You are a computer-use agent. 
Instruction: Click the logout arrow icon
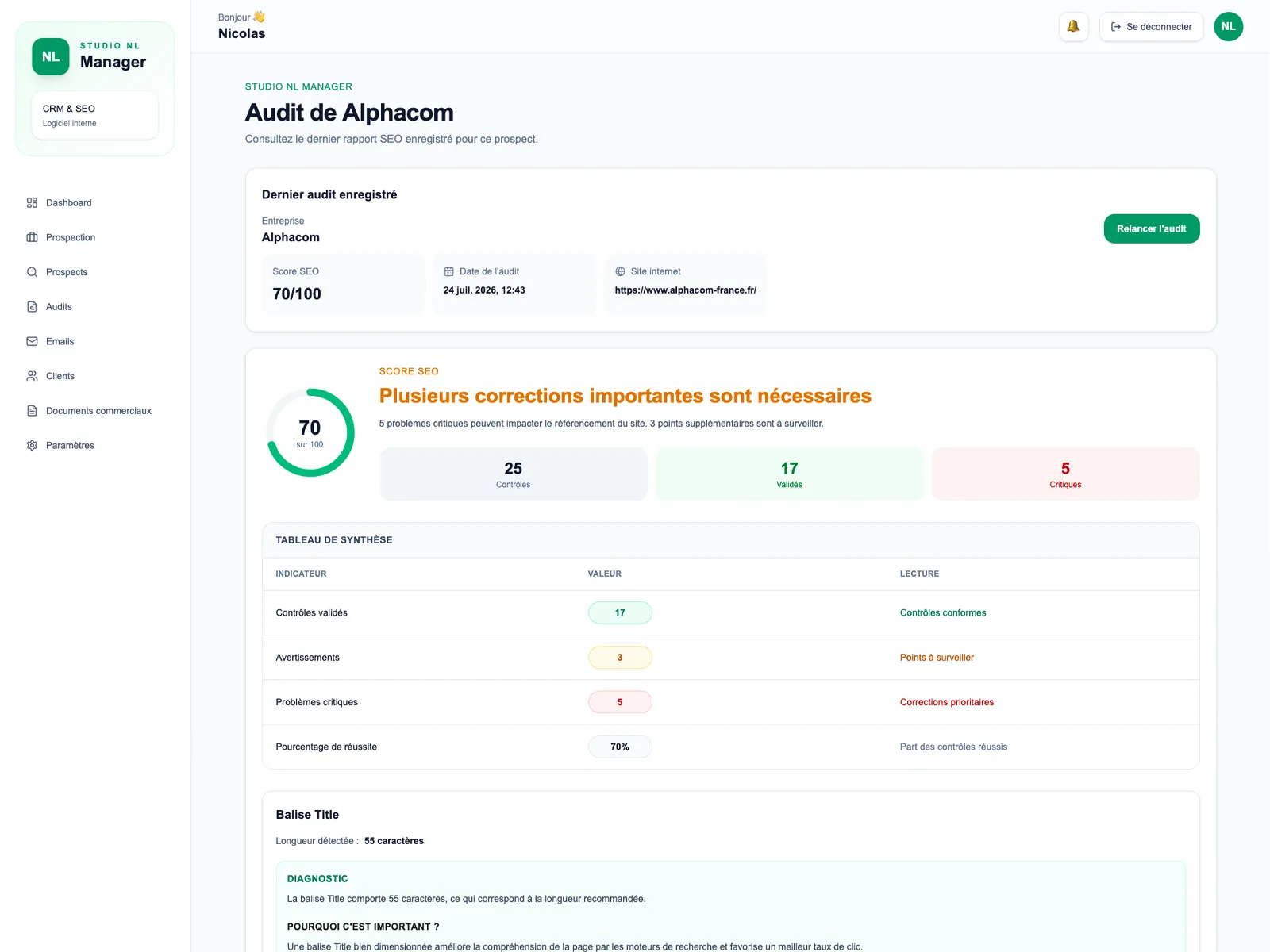pos(1116,27)
